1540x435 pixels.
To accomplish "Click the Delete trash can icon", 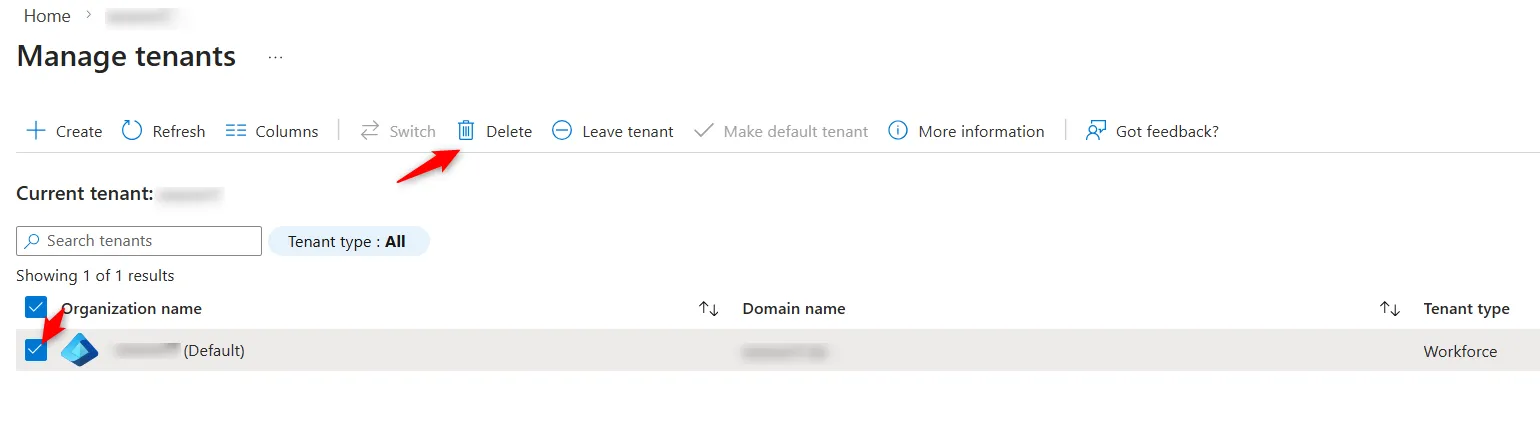I will (x=466, y=131).
